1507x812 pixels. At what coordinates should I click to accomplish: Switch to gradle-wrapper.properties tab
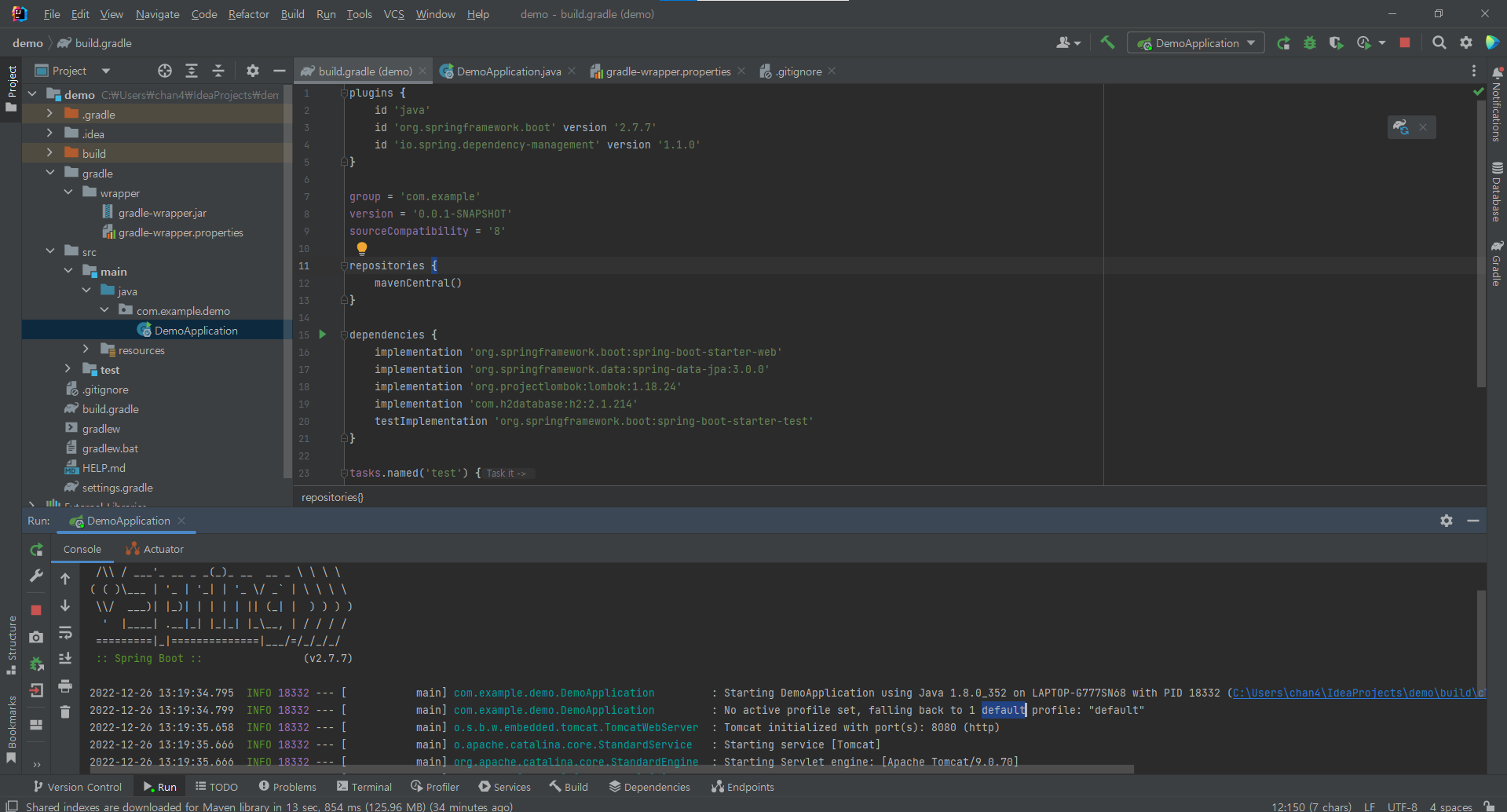[x=668, y=71]
